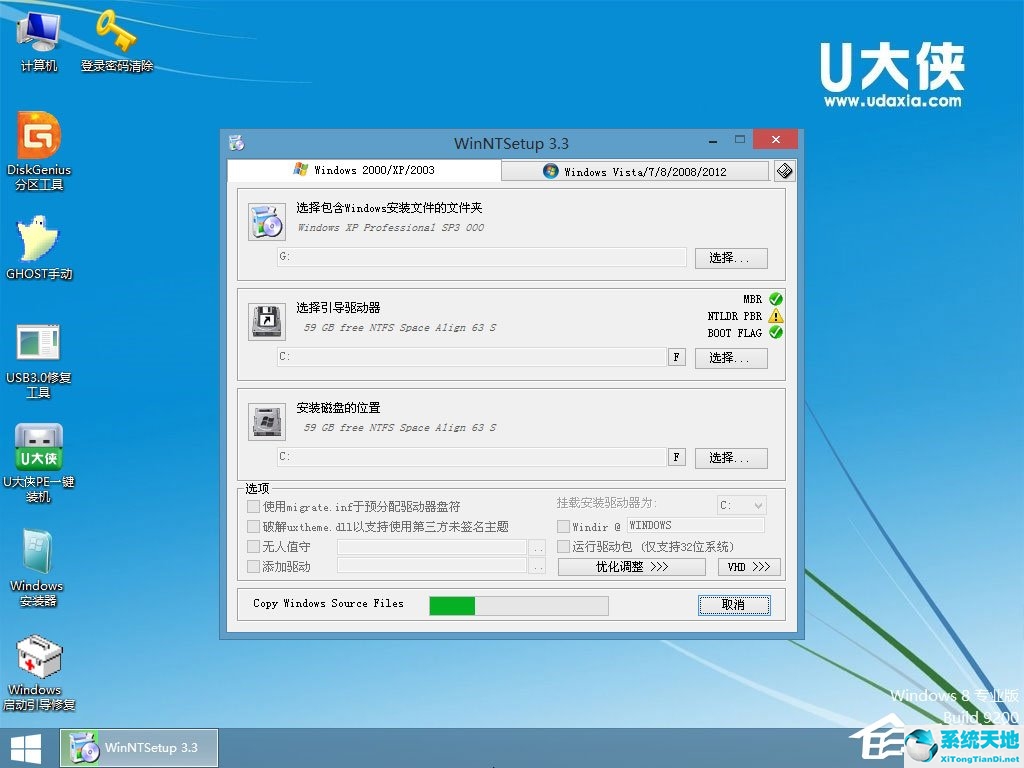Screen dimensions: 1024x768
Task: Expand the VHD options panel
Action: [x=749, y=567]
